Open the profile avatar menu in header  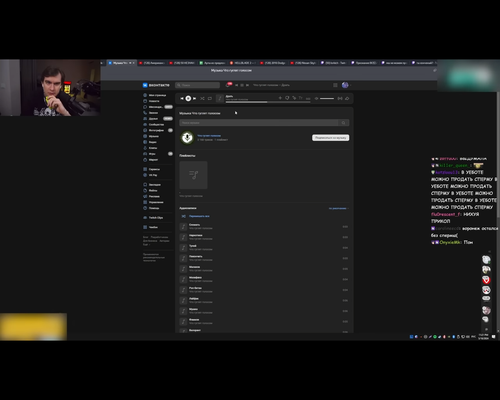point(345,85)
